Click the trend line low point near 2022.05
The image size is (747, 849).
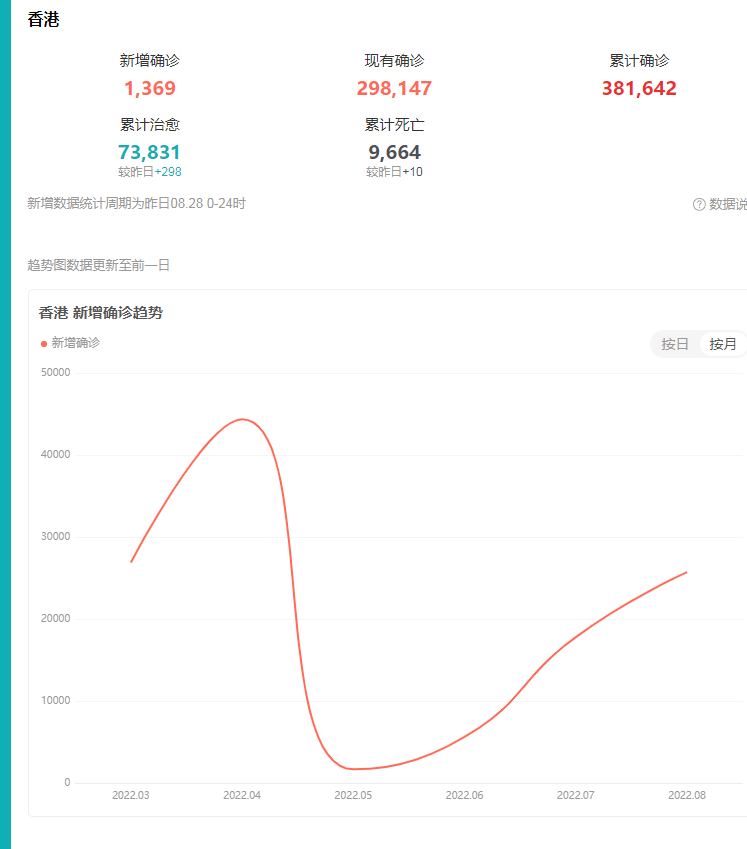pyautogui.click(x=353, y=769)
